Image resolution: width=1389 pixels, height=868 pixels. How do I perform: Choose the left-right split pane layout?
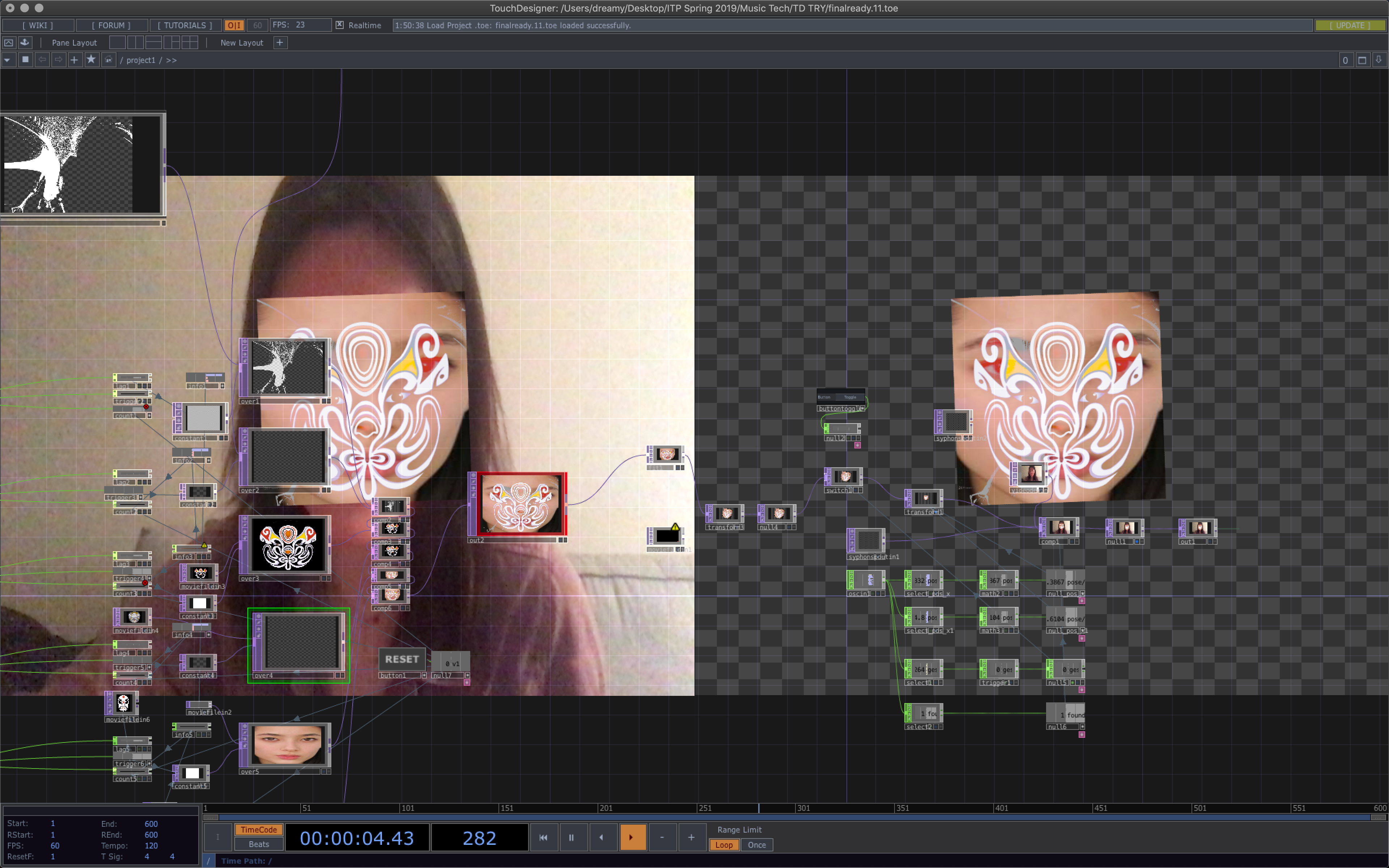coord(135,42)
